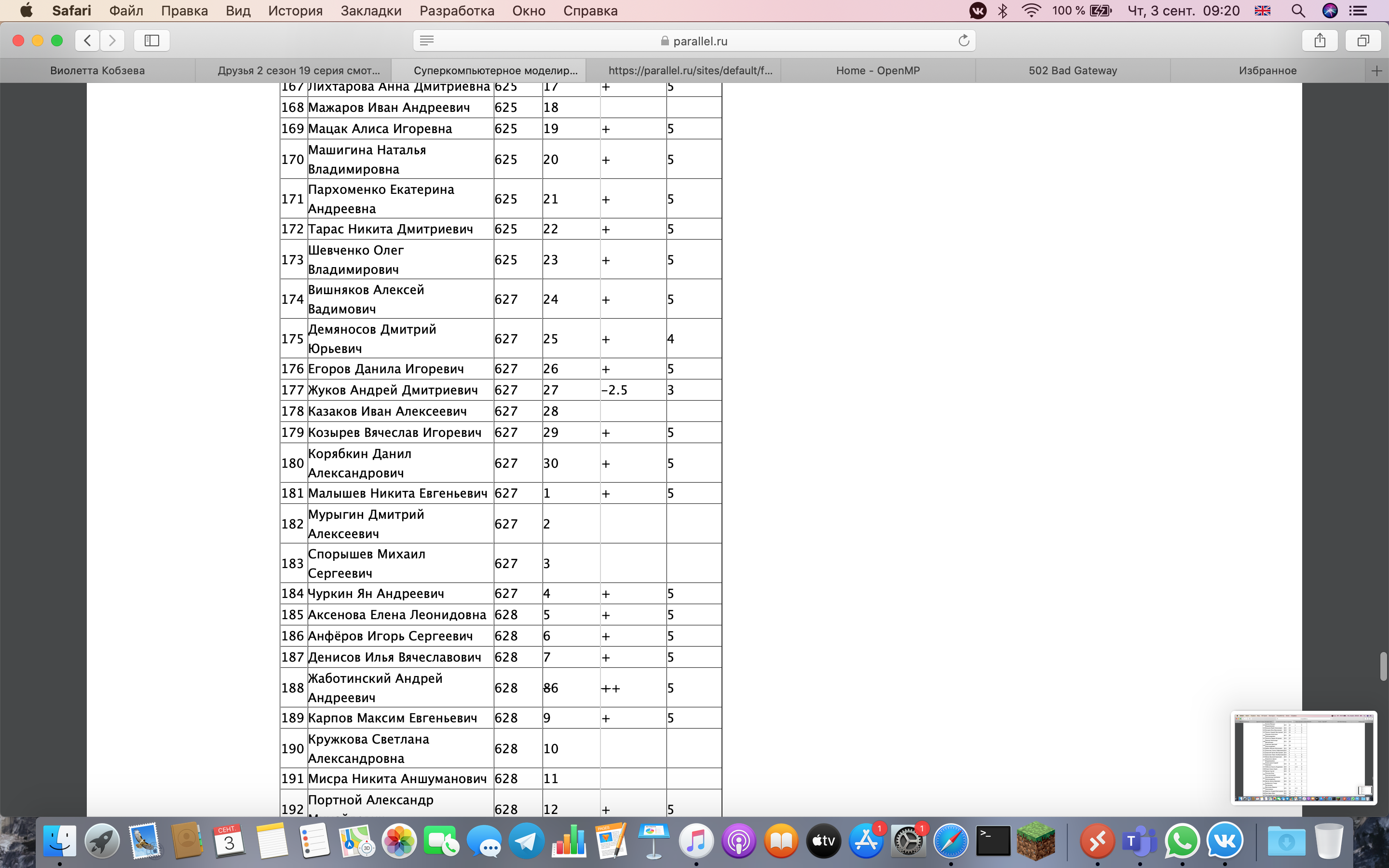Switch to the Виолетта Кобзева tab

(x=97, y=70)
